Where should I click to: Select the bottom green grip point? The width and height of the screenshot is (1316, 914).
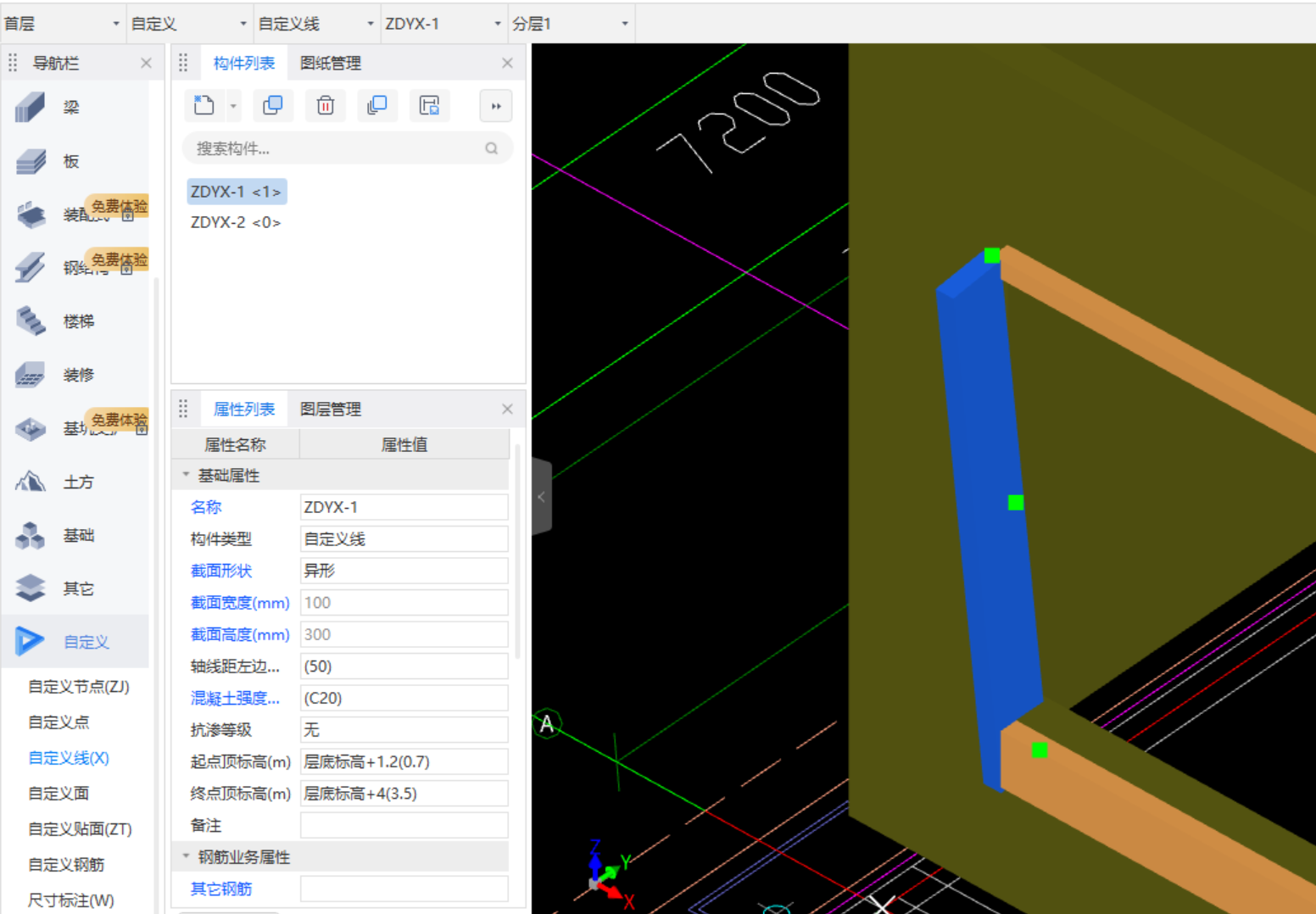1040,750
